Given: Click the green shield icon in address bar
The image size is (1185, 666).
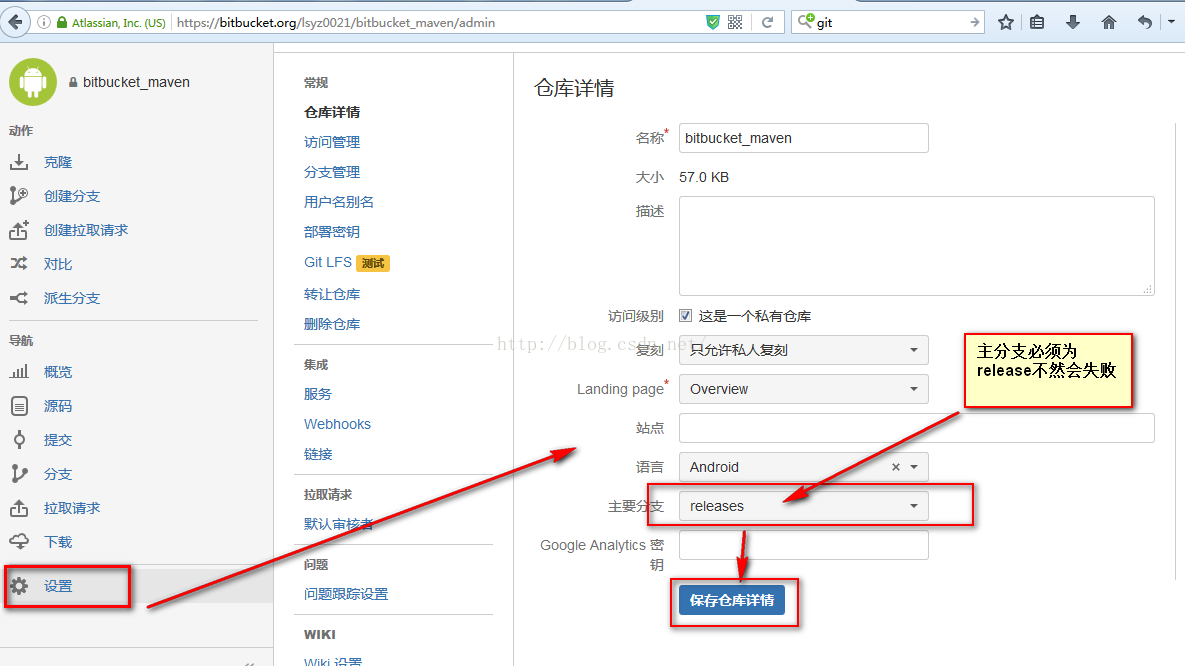Looking at the screenshot, I should pos(712,23).
